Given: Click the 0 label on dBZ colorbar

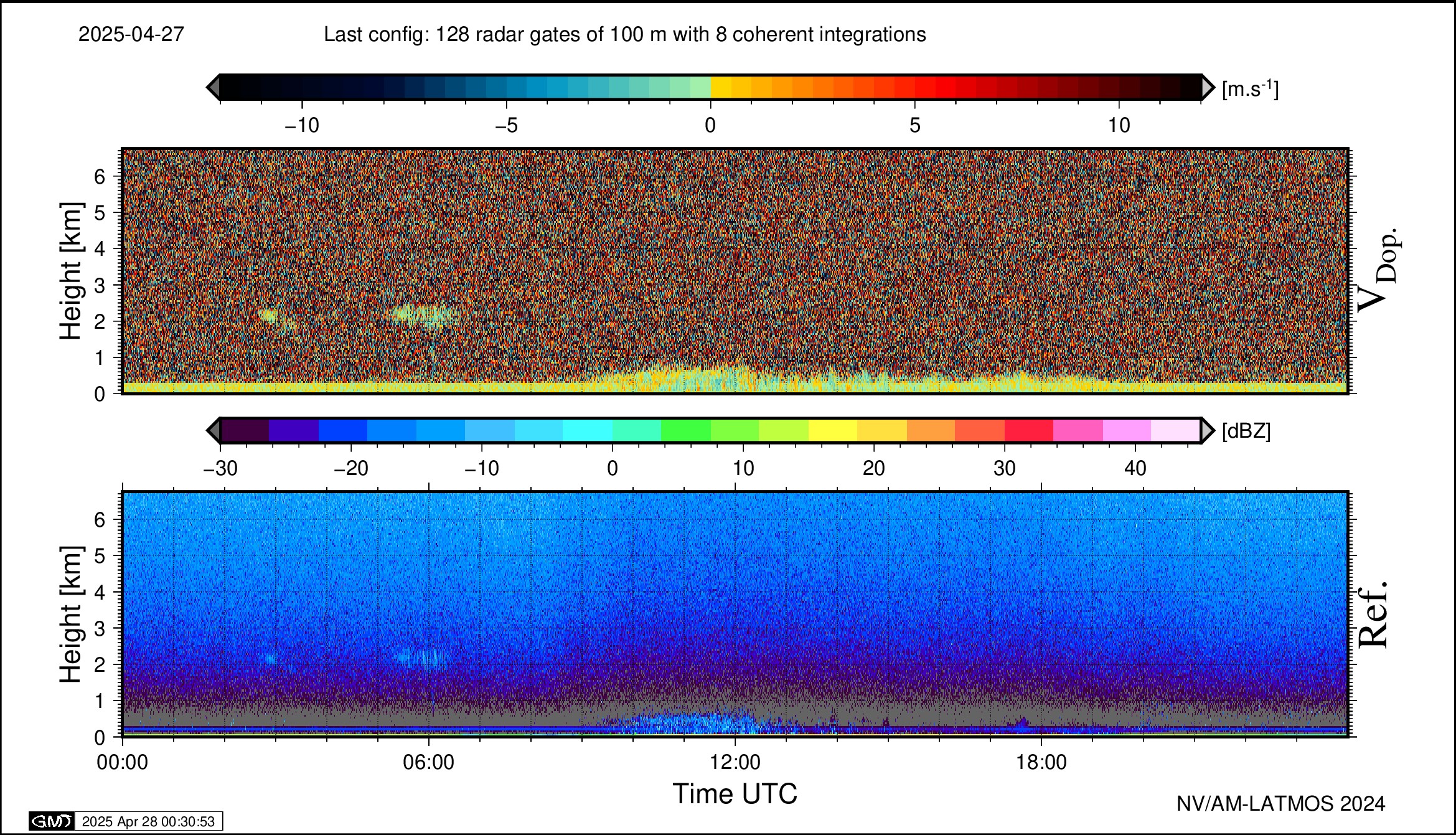Looking at the screenshot, I should coord(613,468).
